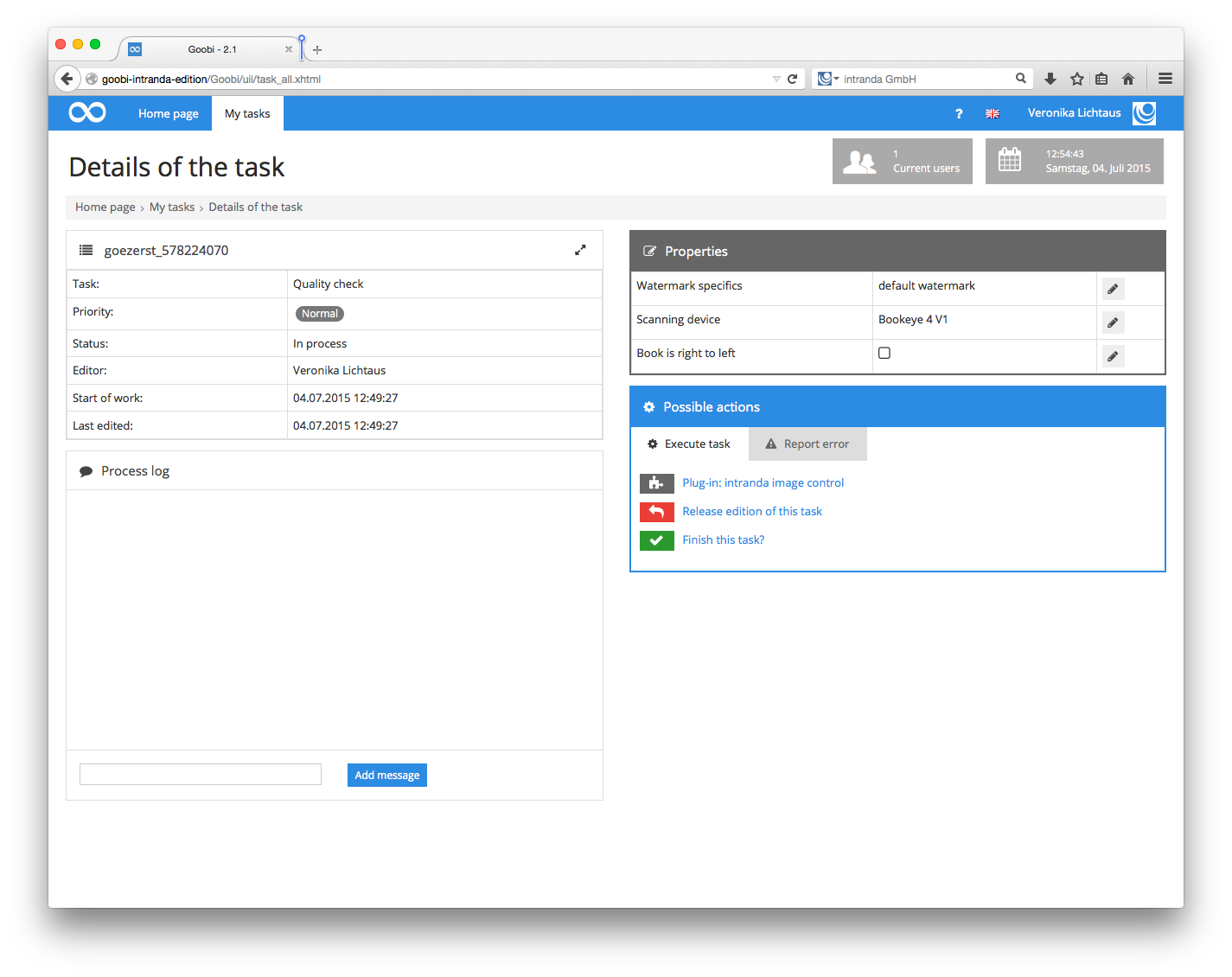The width and height of the screenshot is (1232, 977).
Task: Click the plug-in puzzle piece icon
Action: 657,483
